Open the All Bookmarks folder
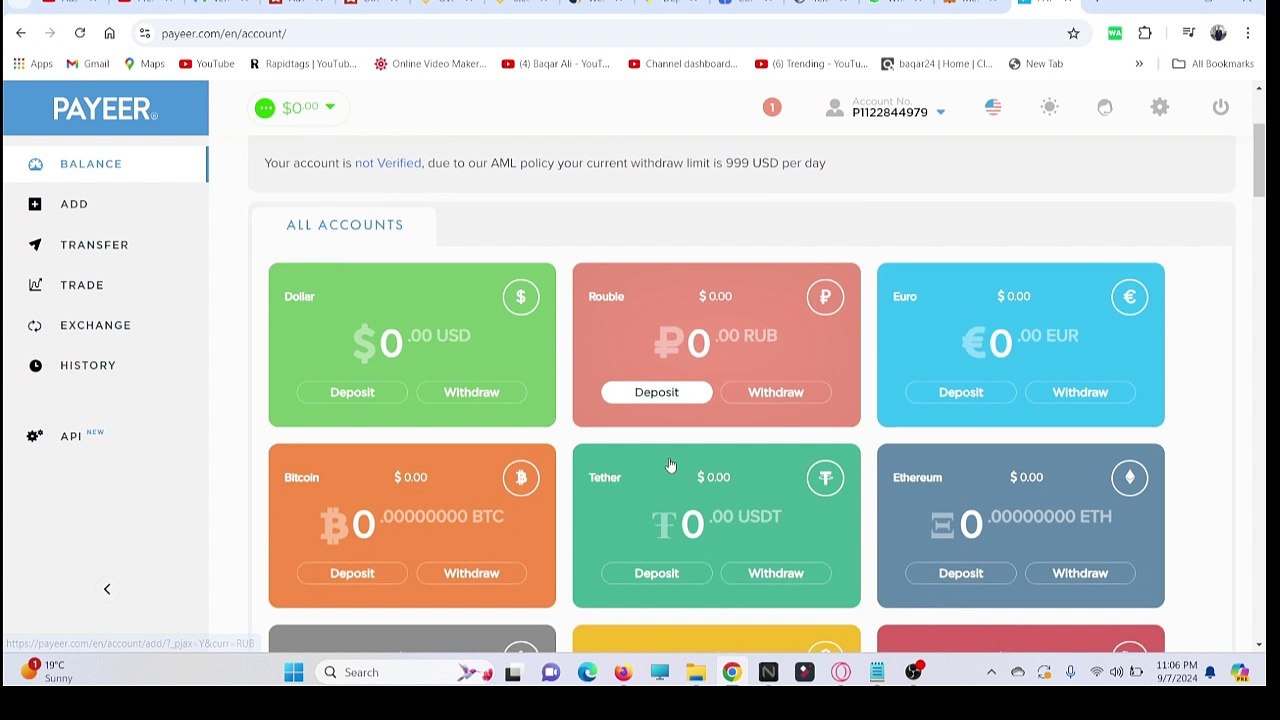1280x720 pixels. (x=1213, y=64)
